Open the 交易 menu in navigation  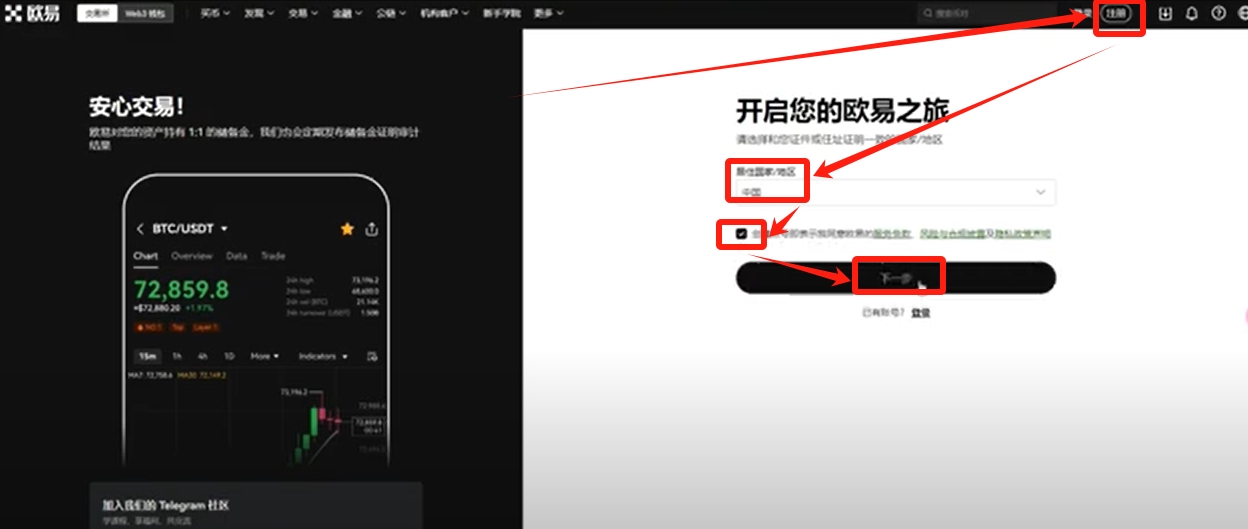303,14
